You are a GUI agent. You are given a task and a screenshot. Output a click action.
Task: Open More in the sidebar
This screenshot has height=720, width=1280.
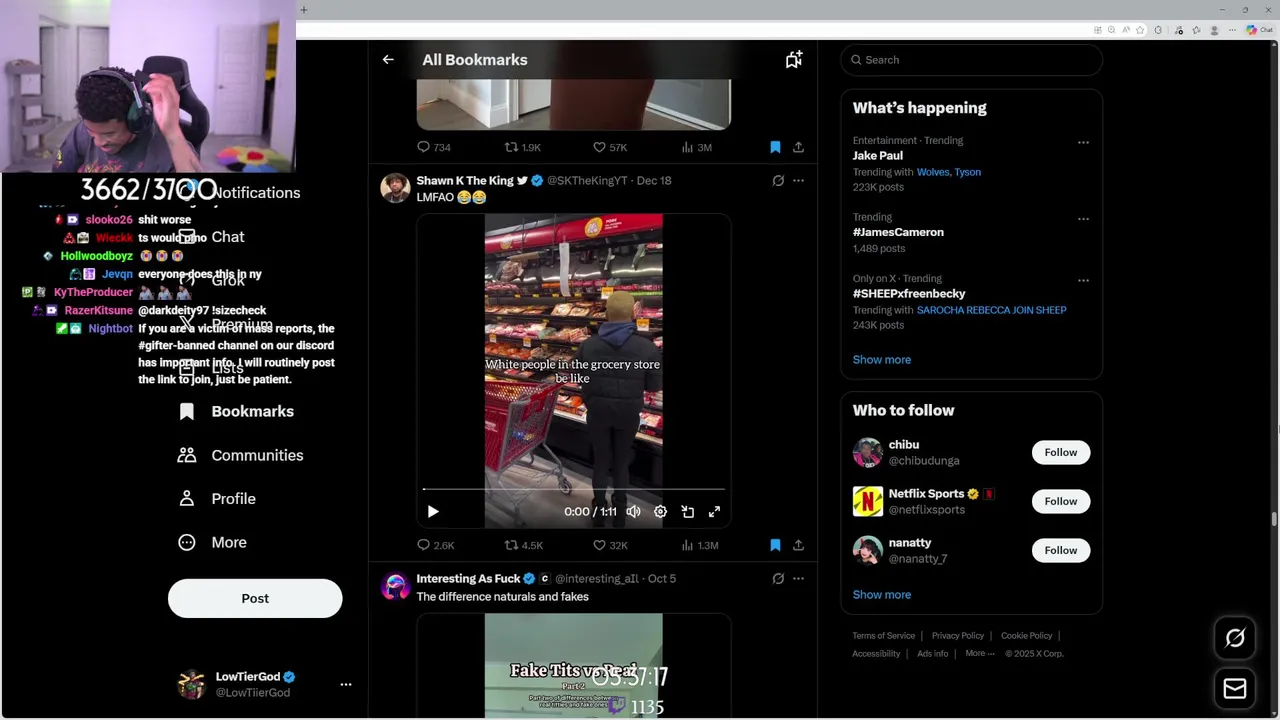[212, 543]
